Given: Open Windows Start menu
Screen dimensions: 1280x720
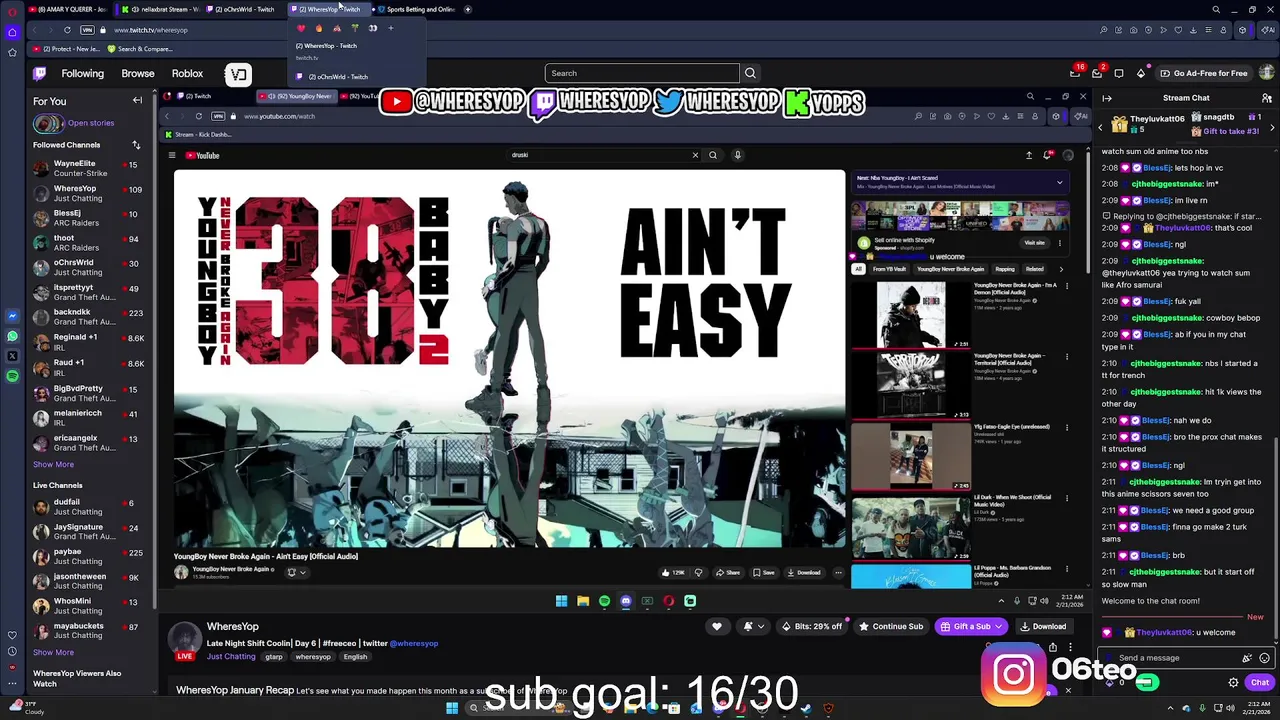Looking at the screenshot, I should tap(451, 709).
